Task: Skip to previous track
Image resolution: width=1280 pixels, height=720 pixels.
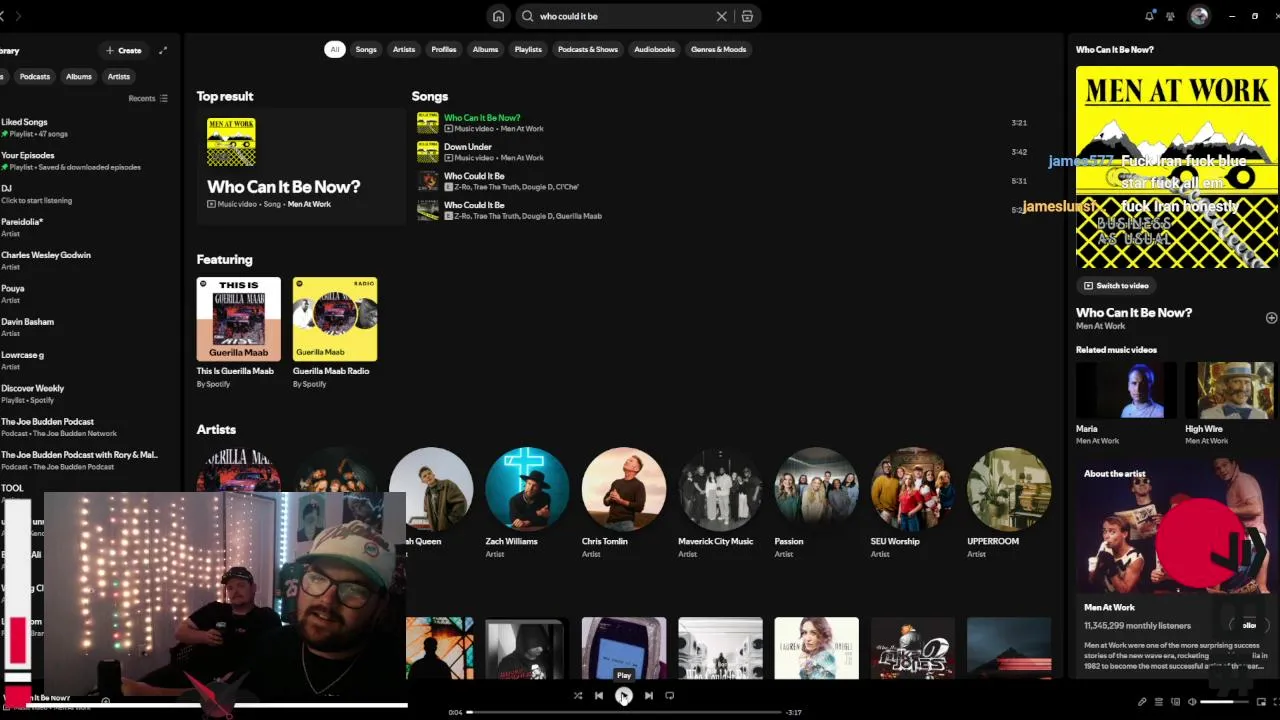Action: [599, 695]
